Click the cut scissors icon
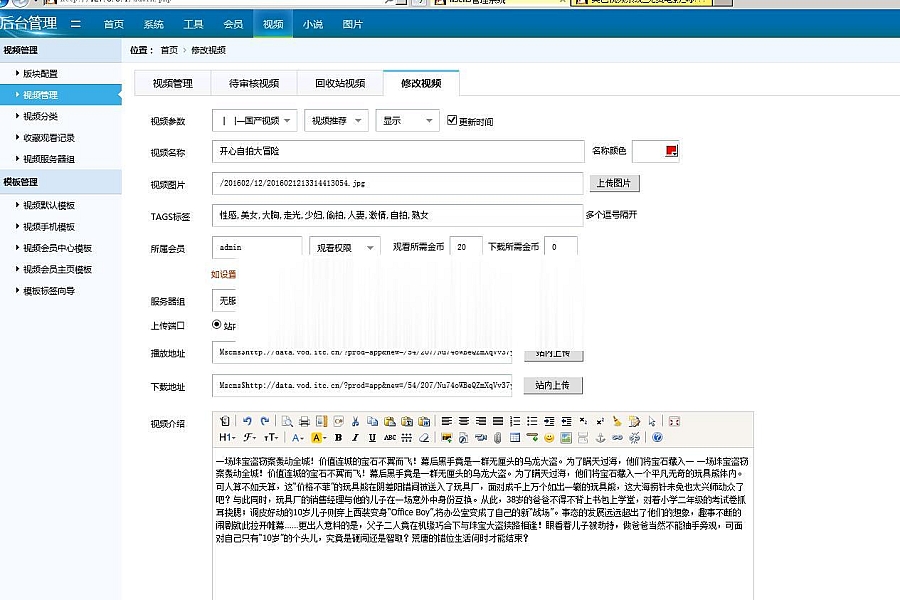 (x=355, y=421)
